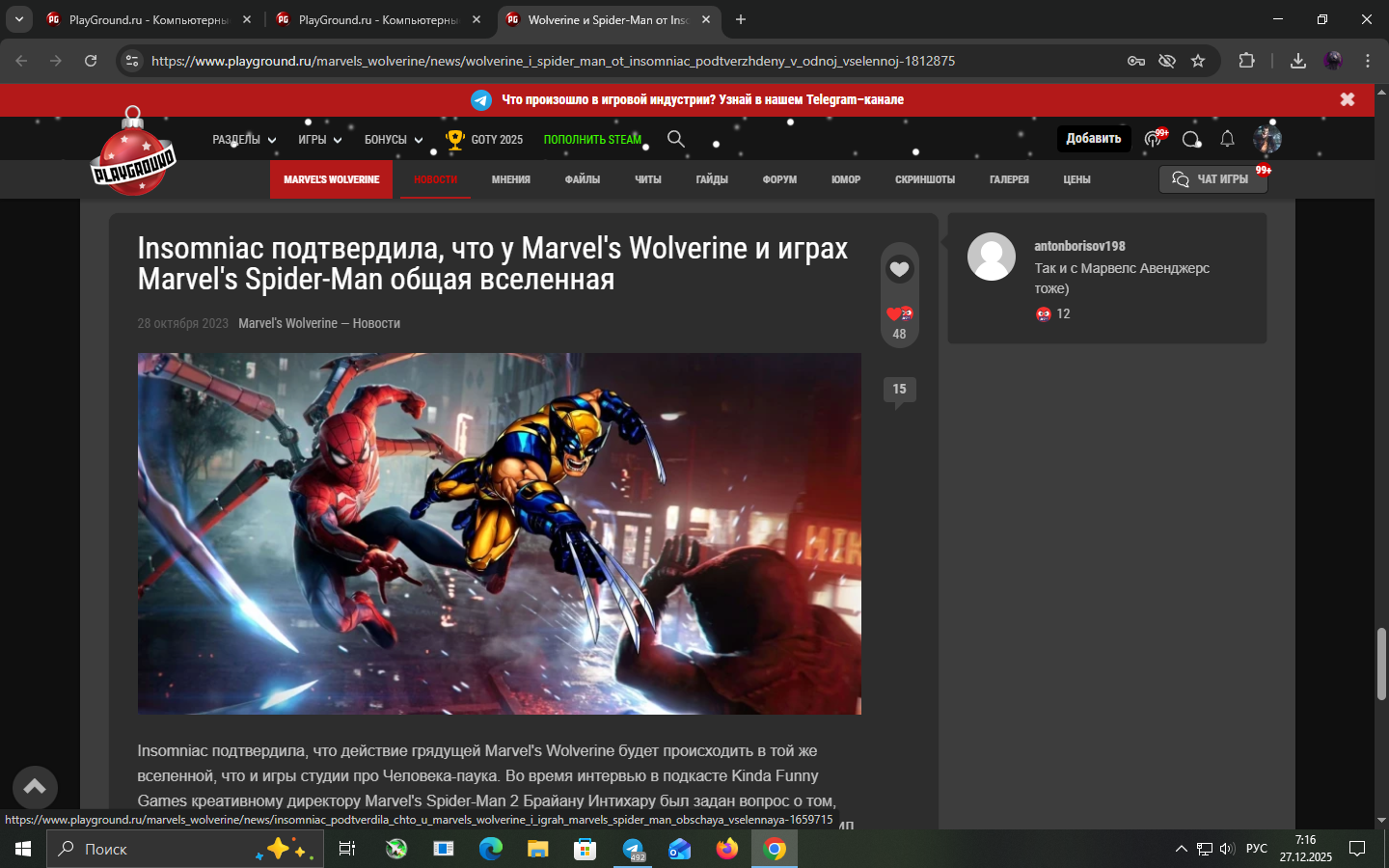1389x868 pixels.
Task: Open the Скриншоты section tab
Action: pyautogui.click(x=925, y=179)
